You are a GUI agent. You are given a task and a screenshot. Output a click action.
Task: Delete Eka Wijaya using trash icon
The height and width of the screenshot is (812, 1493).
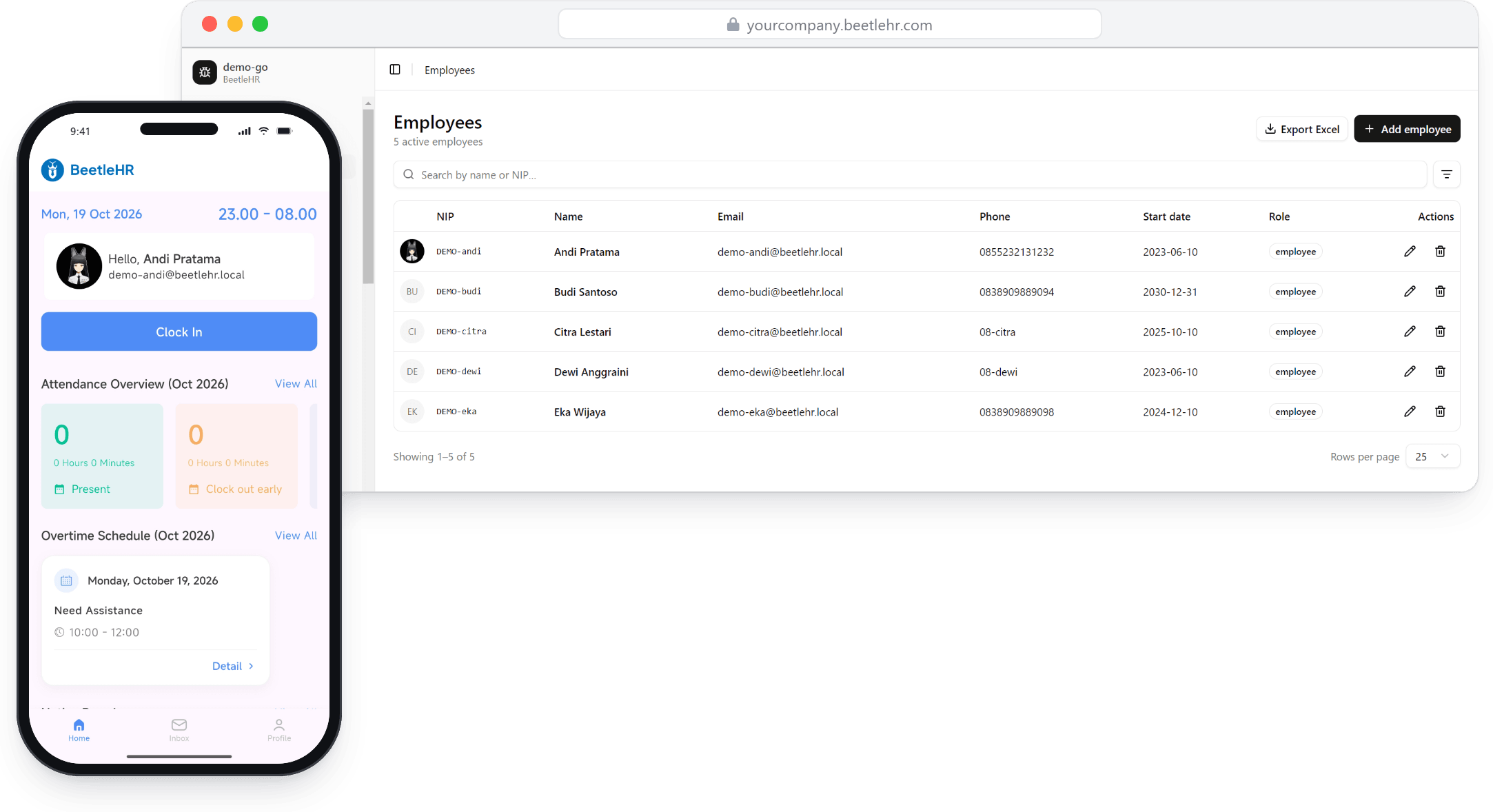pos(1440,412)
